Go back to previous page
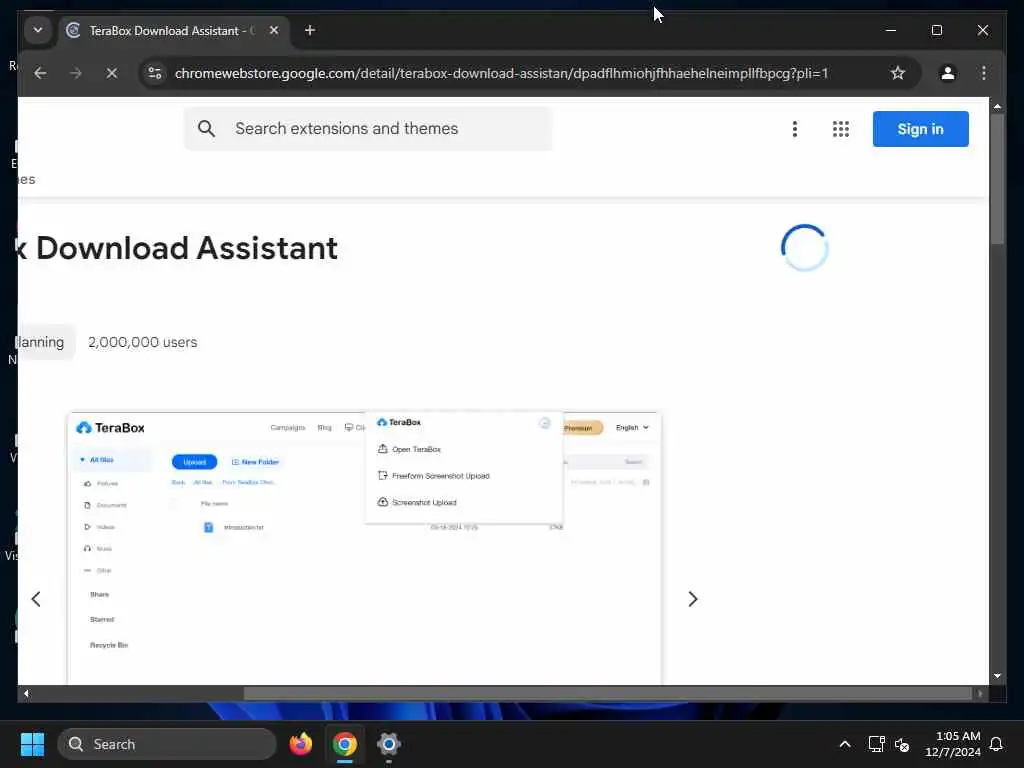Image resolution: width=1024 pixels, height=768 pixels. pyautogui.click(x=40, y=73)
